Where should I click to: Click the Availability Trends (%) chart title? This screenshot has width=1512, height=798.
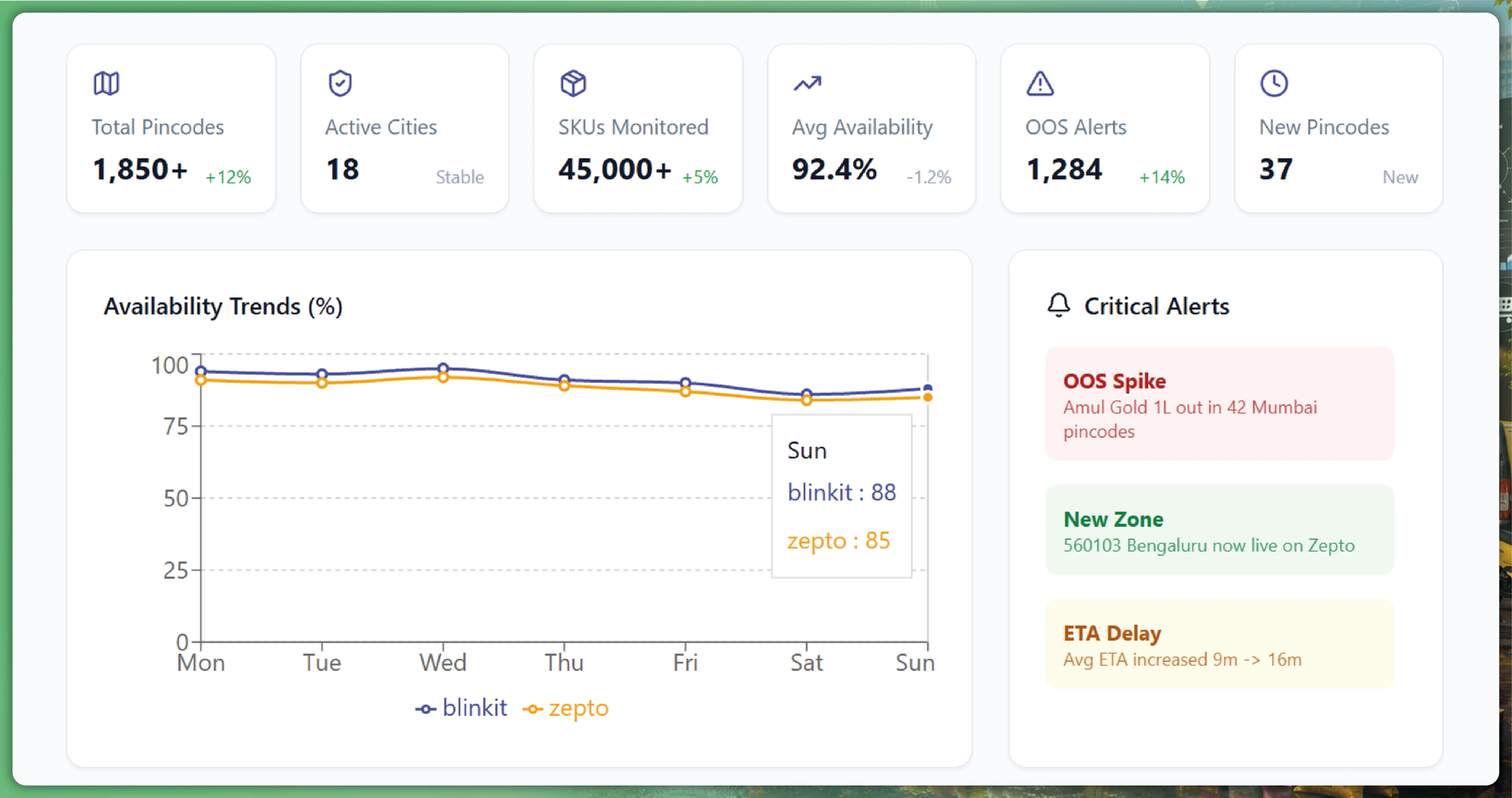223,306
